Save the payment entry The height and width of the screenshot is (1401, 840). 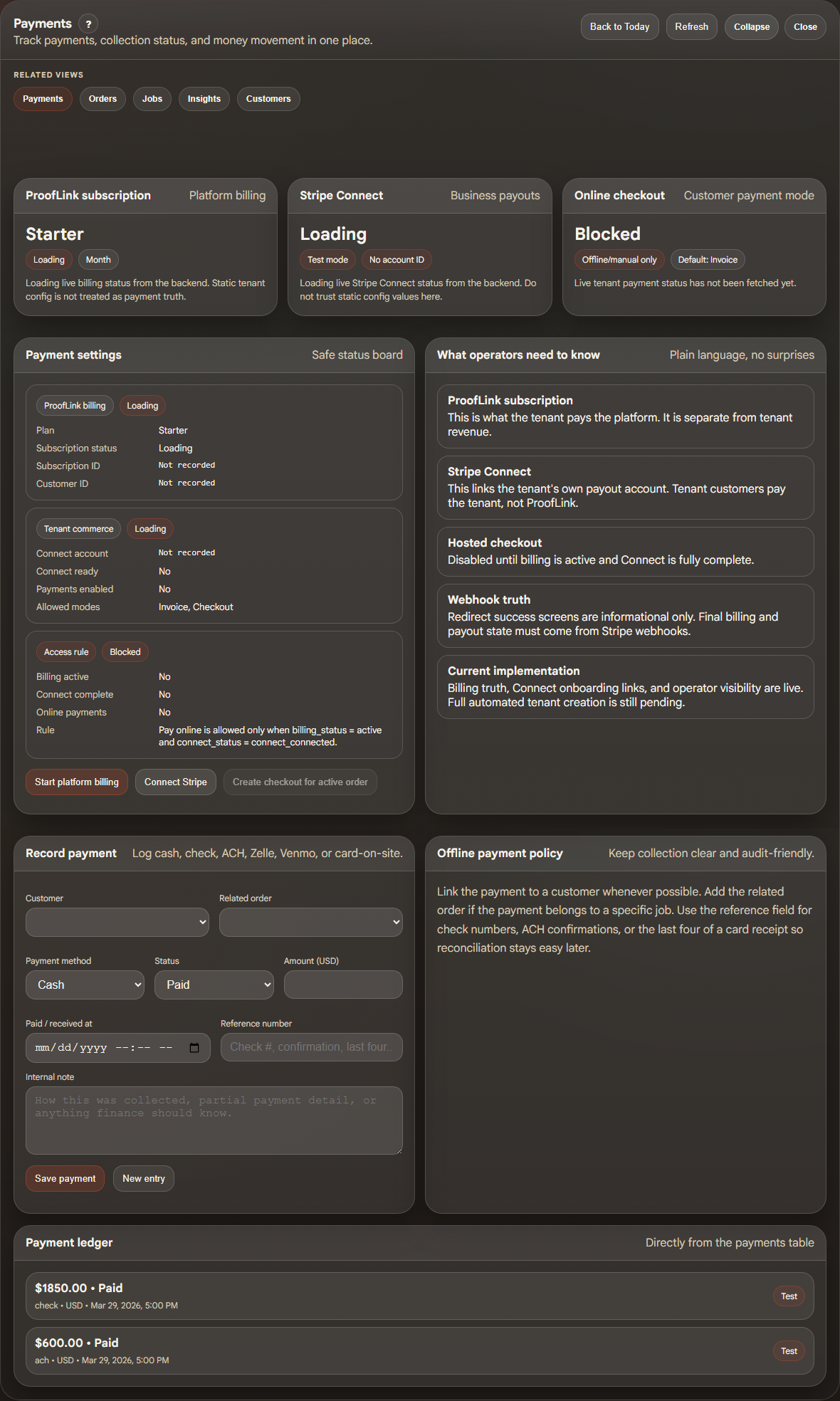[65, 1179]
